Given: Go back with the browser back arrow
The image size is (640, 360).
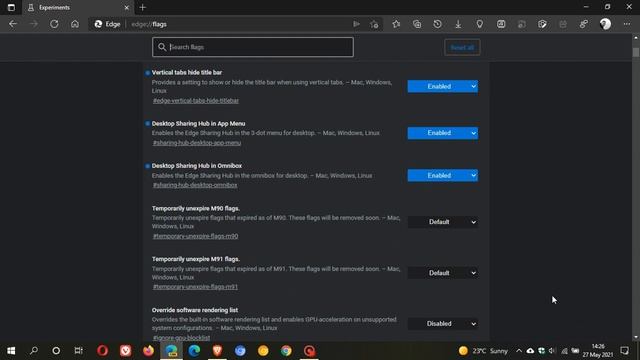Looking at the screenshot, I should pos(13,24).
